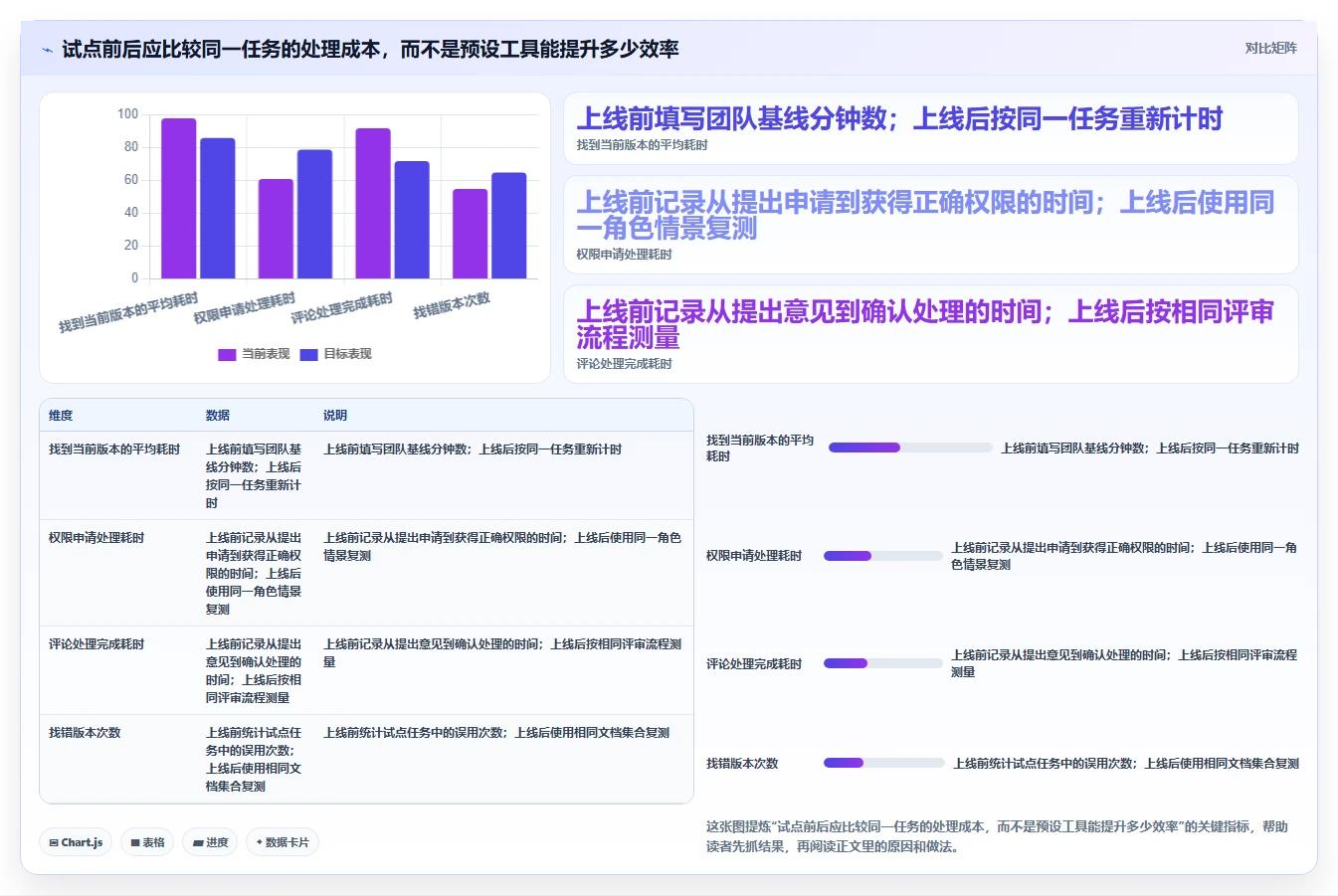Click the 数据 cell of the 找错版本次数 row
The width and height of the screenshot is (1338, 896).
[254, 760]
